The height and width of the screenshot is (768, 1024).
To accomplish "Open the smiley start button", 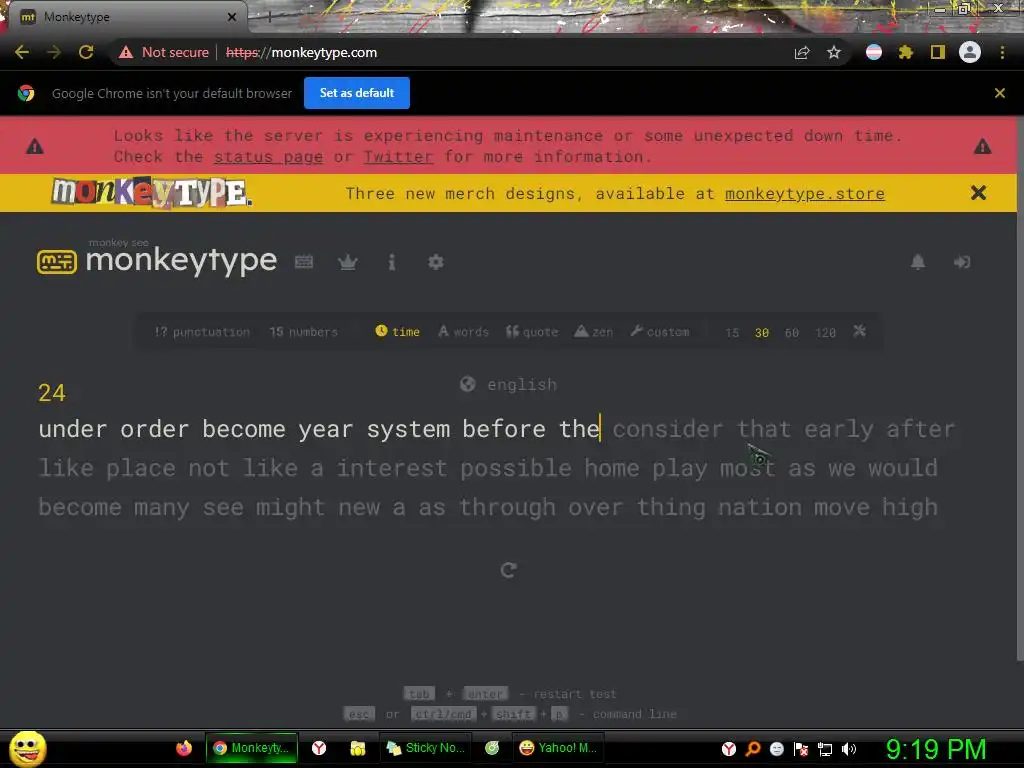I will point(27,748).
